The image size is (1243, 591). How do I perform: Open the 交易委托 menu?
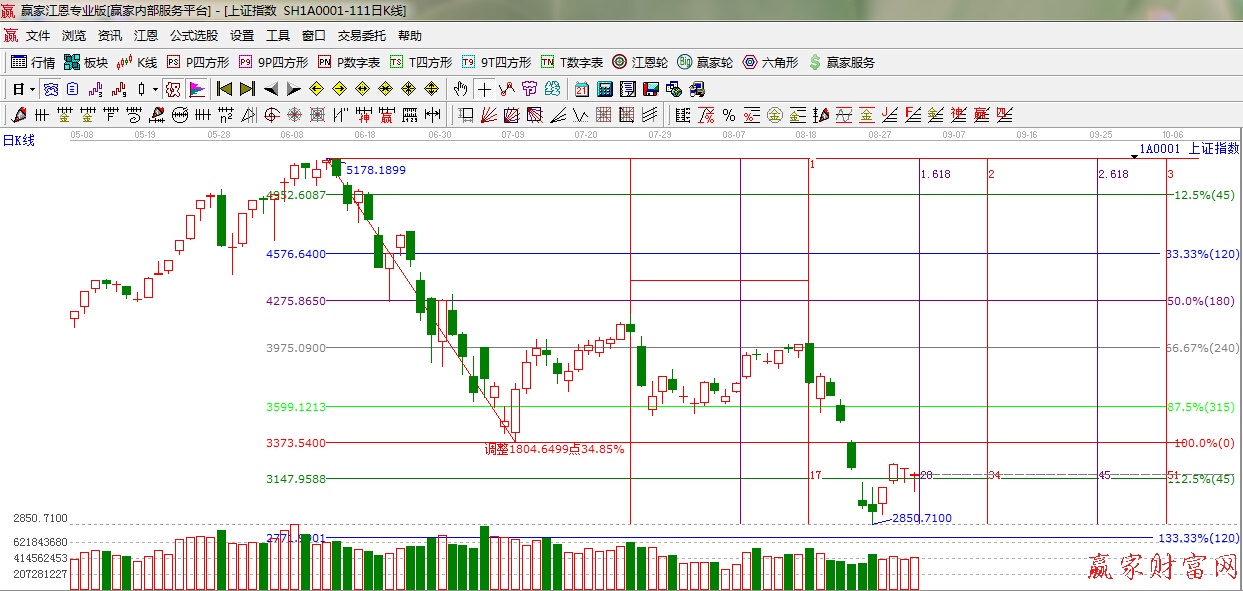pyautogui.click(x=361, y=36)
